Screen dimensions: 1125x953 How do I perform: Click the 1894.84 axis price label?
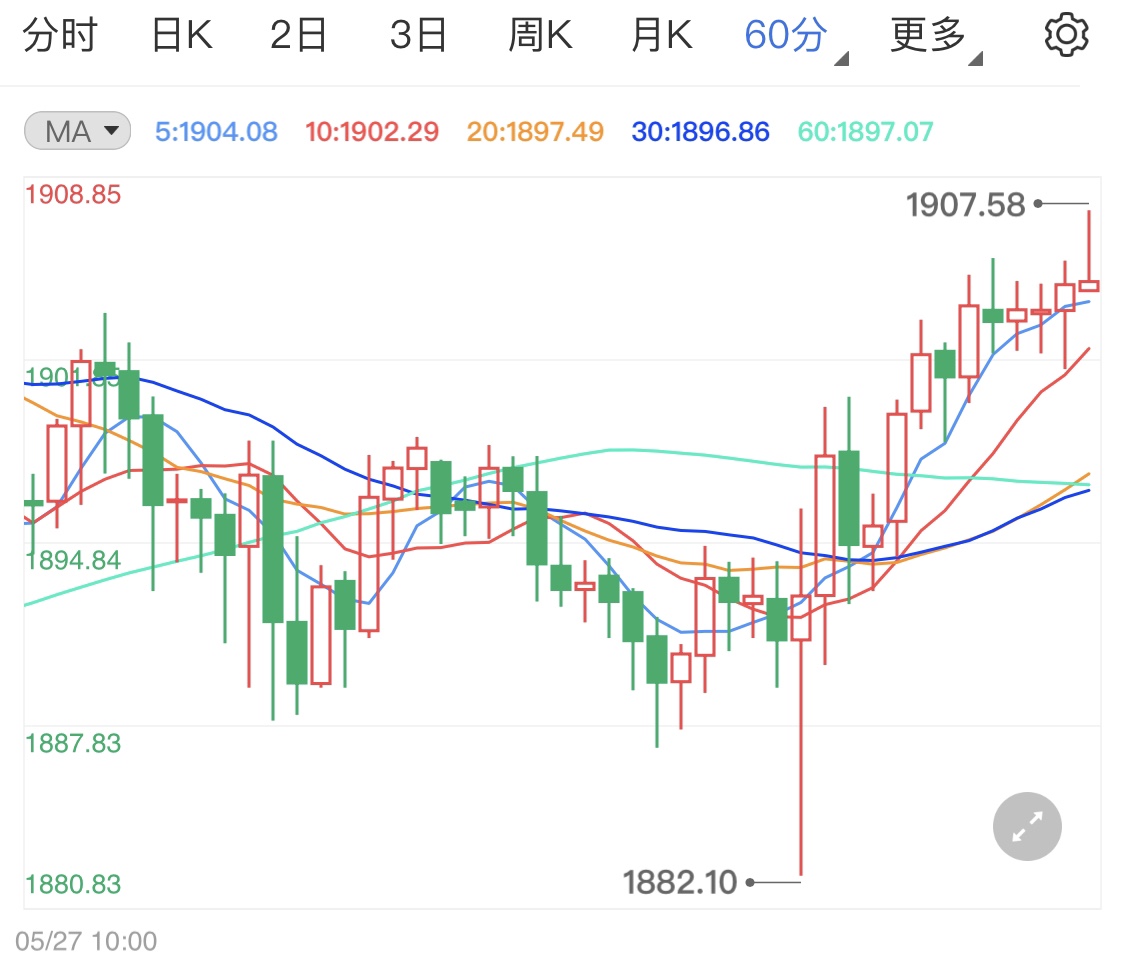click(x=73, y=560)
